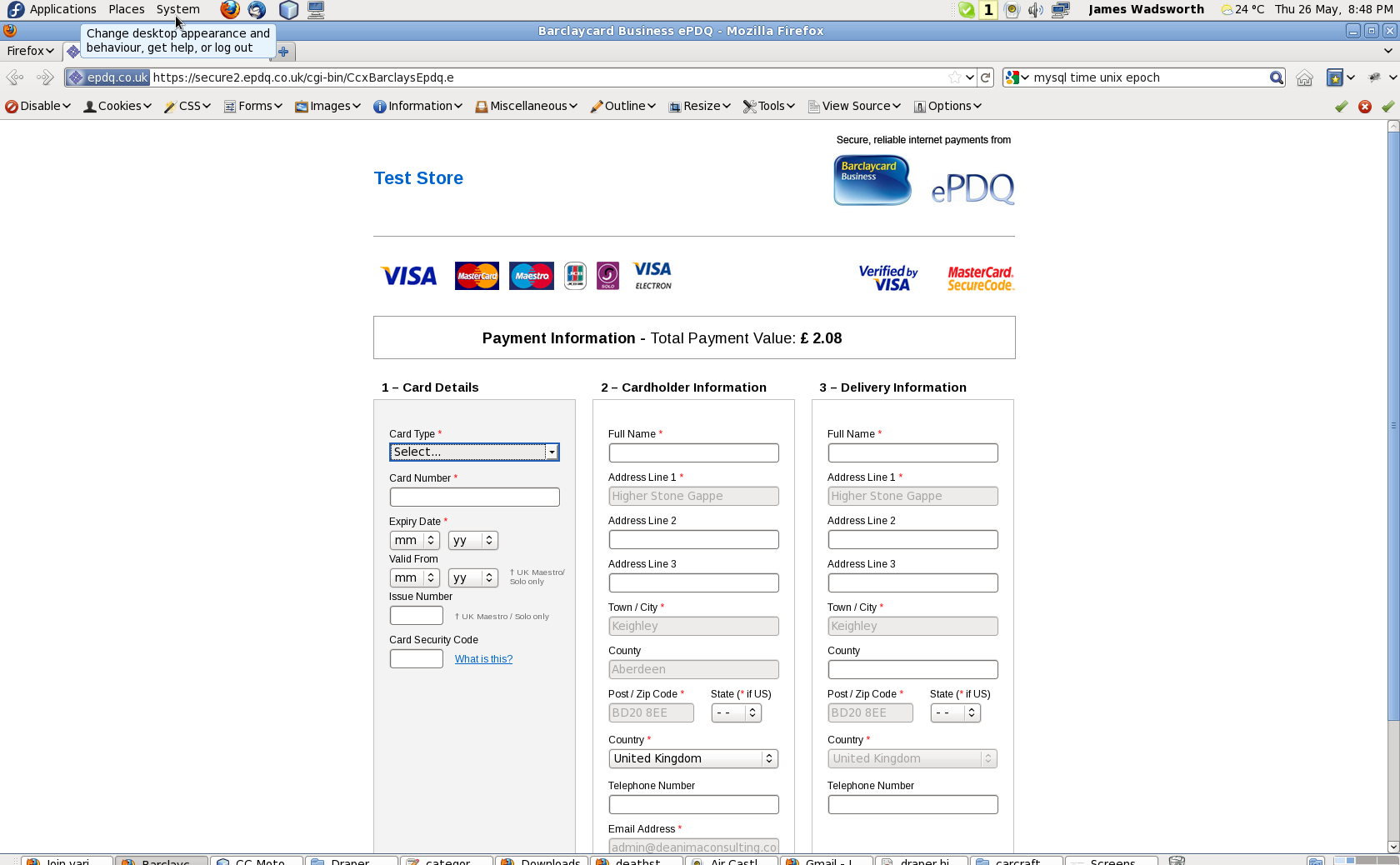Open the Expiry Date month selector
This screenshot has width=1400, height=865.
[414, 540]
